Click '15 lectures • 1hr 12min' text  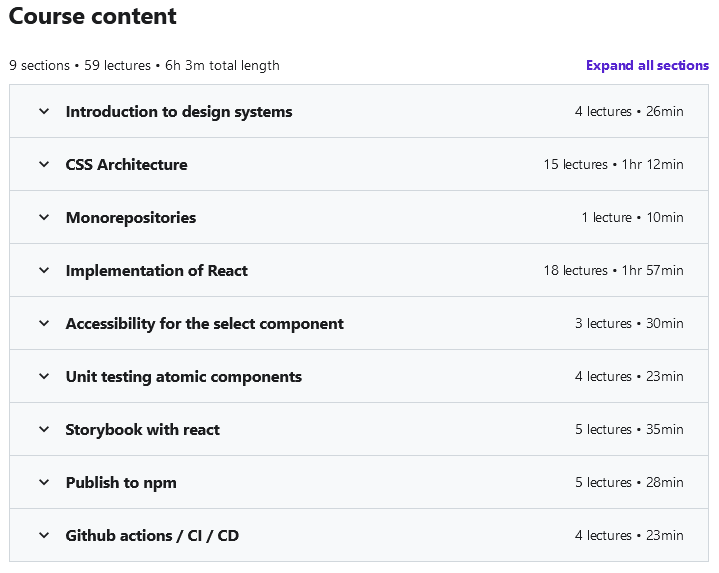614,165
